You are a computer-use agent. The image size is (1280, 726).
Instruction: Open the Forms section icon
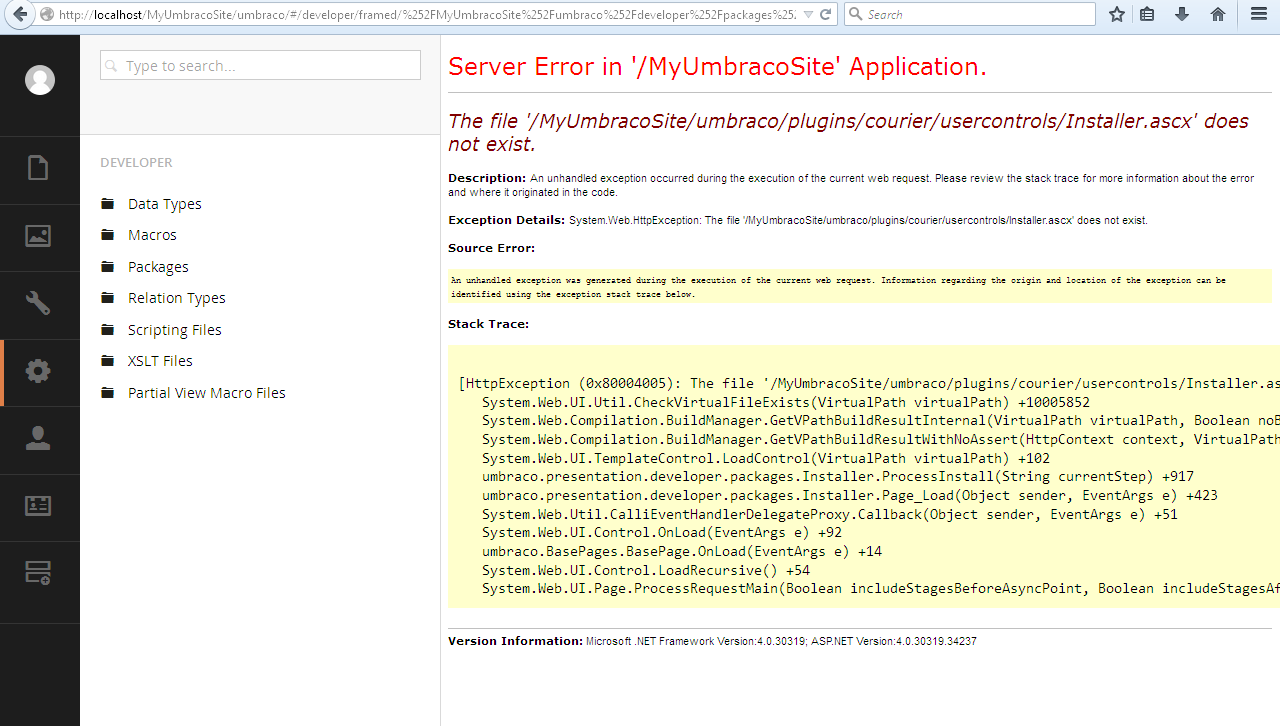coord(38,573)
